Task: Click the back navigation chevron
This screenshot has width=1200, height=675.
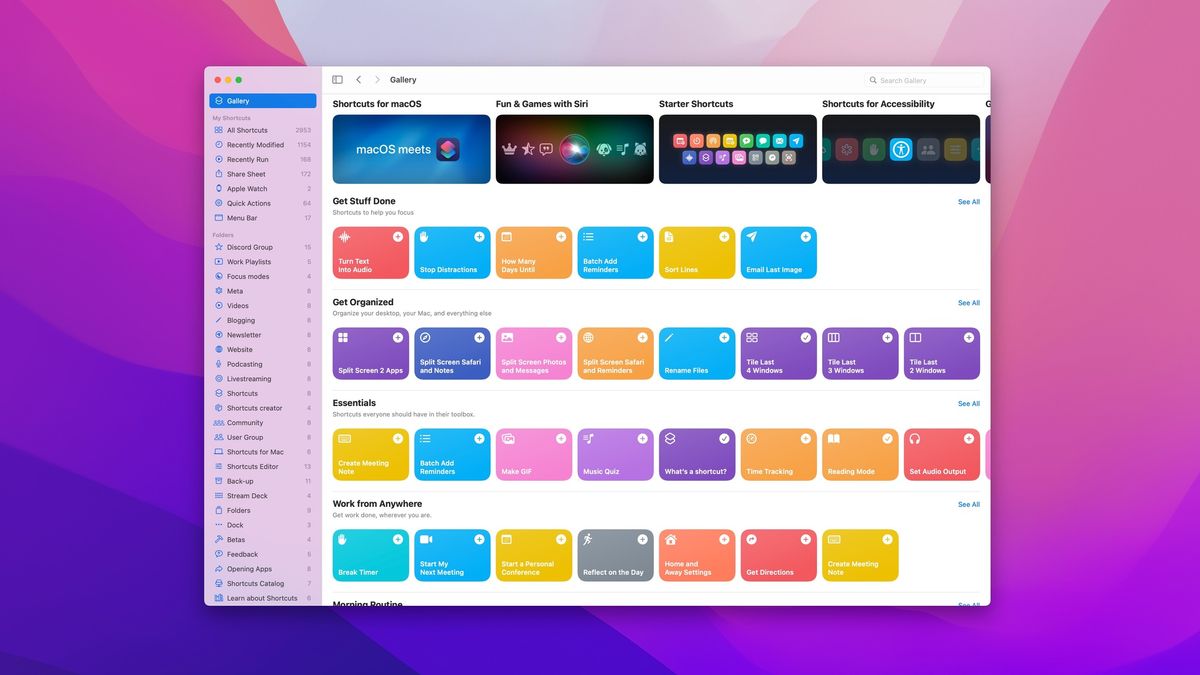Action: 358,79
